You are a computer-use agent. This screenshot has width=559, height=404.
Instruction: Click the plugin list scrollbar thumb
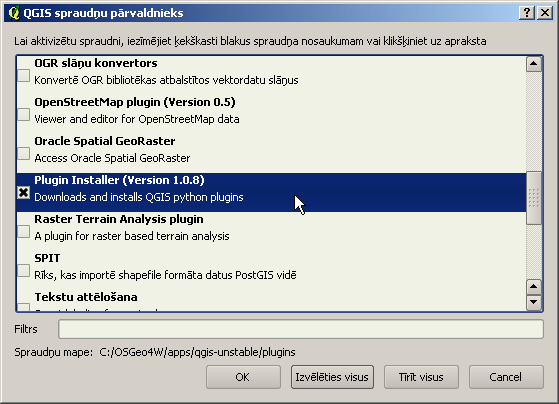[x=533, y=198]
